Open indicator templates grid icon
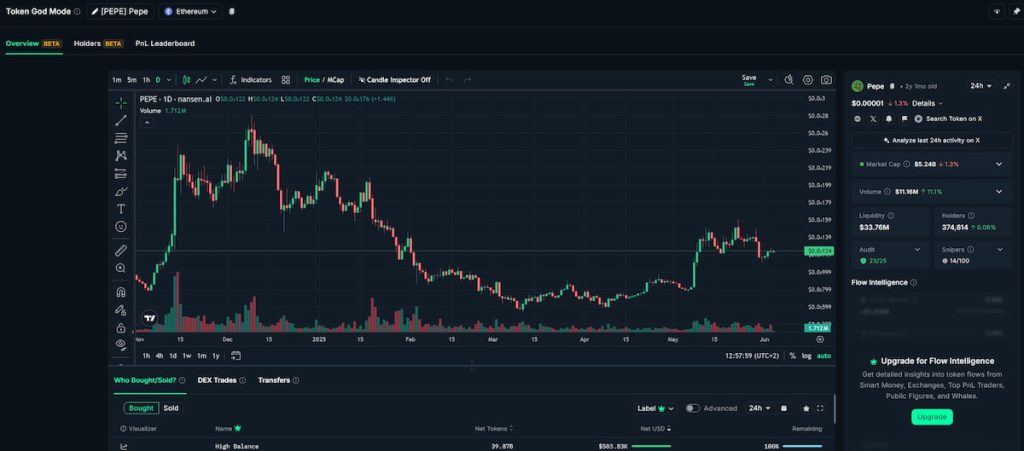Screen dimensions: 1024x451 click(x=285, y=80)
